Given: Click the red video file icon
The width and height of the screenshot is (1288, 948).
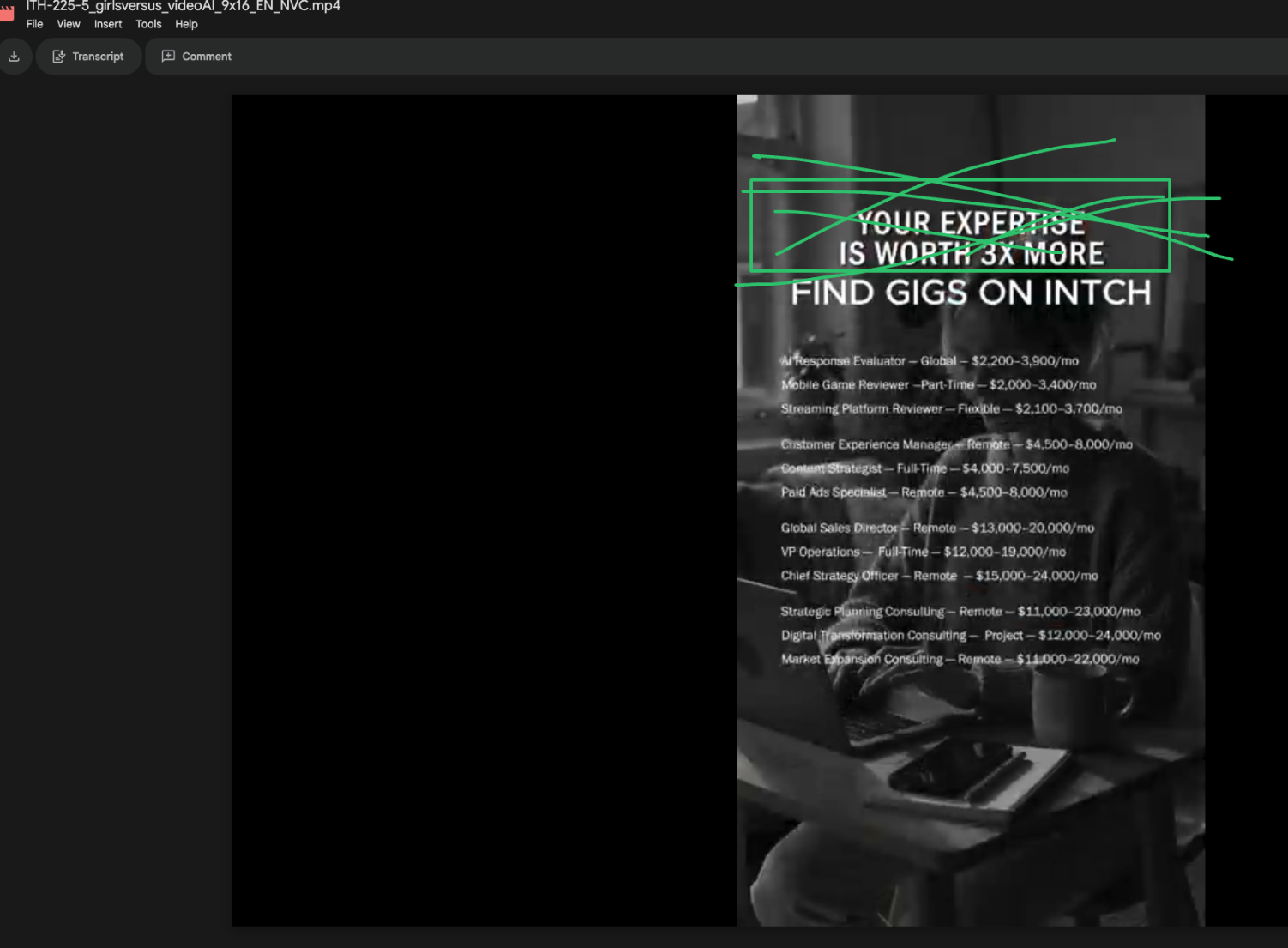Looking at the screenshot, I should (7, 13).
